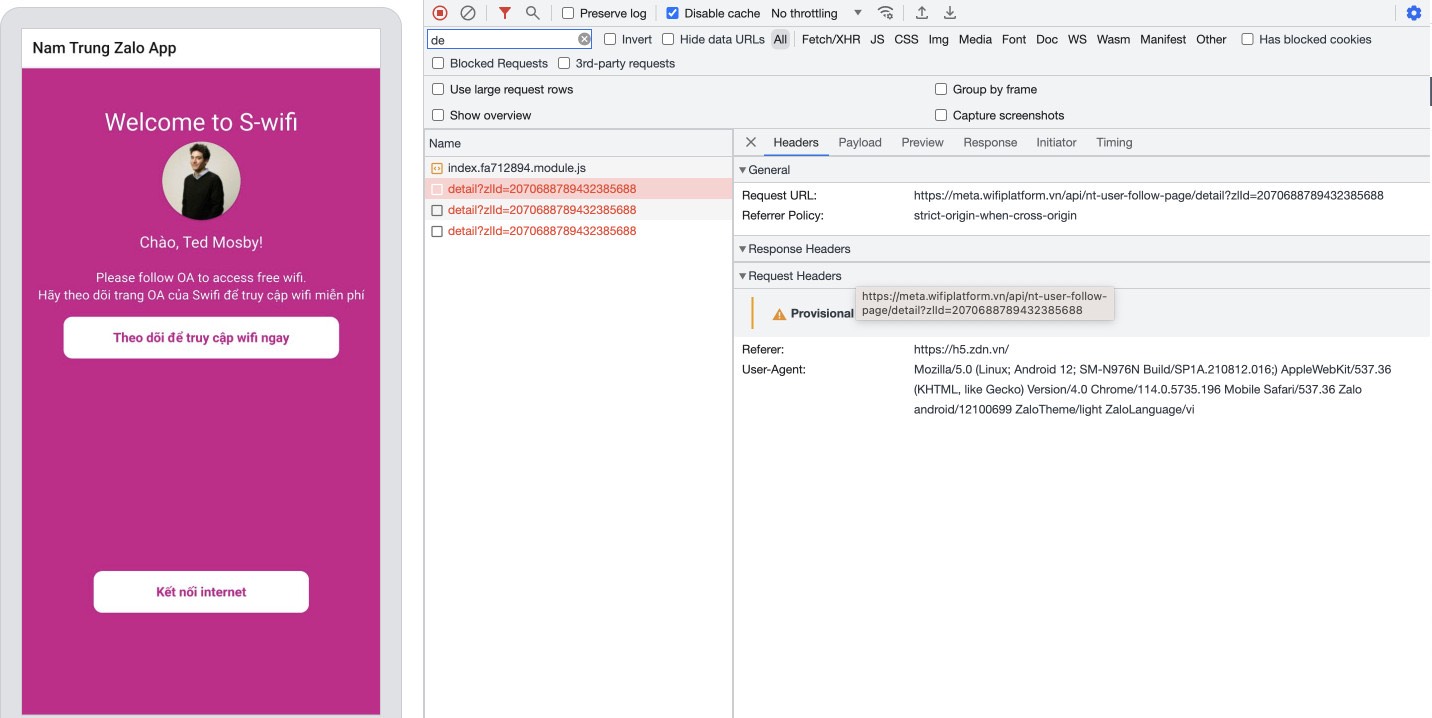Click the Kết nối internet button
This screenshot has width=1432, height=718.
click(201, 592)
